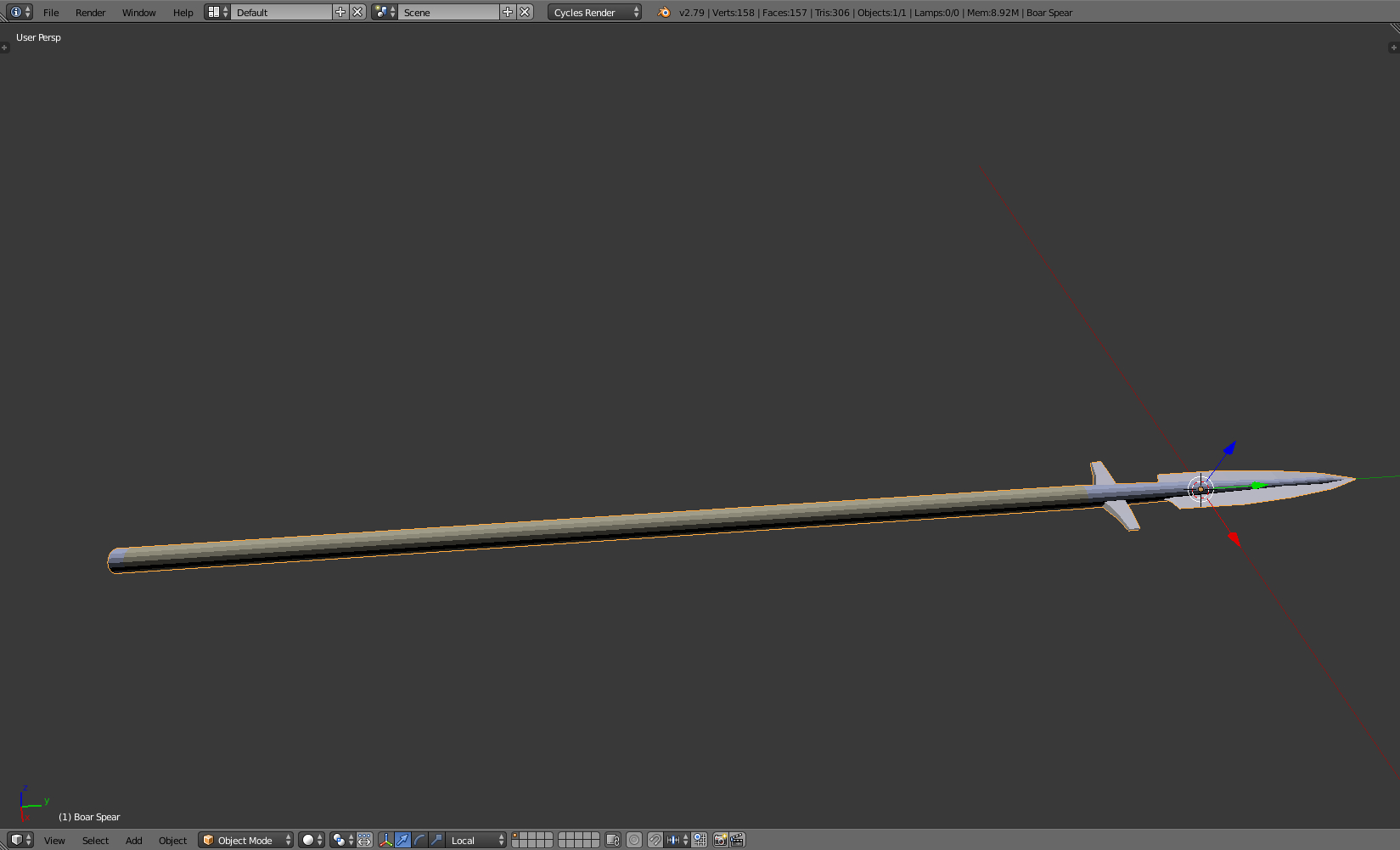Toggle the 3D manipulator widget axis icon

click(x=385, y=840)
